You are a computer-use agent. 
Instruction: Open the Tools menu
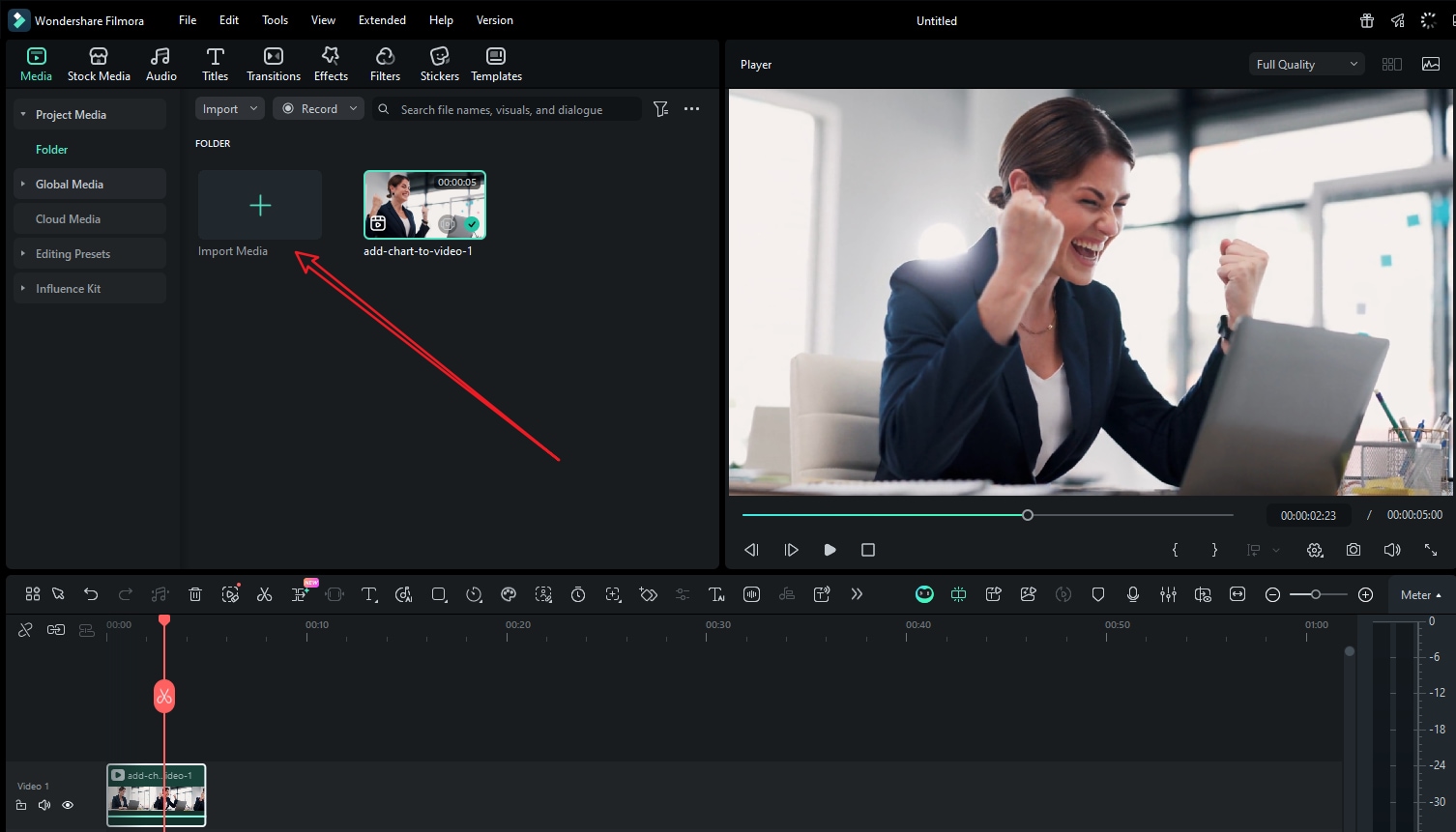click(x=275, y=20)
